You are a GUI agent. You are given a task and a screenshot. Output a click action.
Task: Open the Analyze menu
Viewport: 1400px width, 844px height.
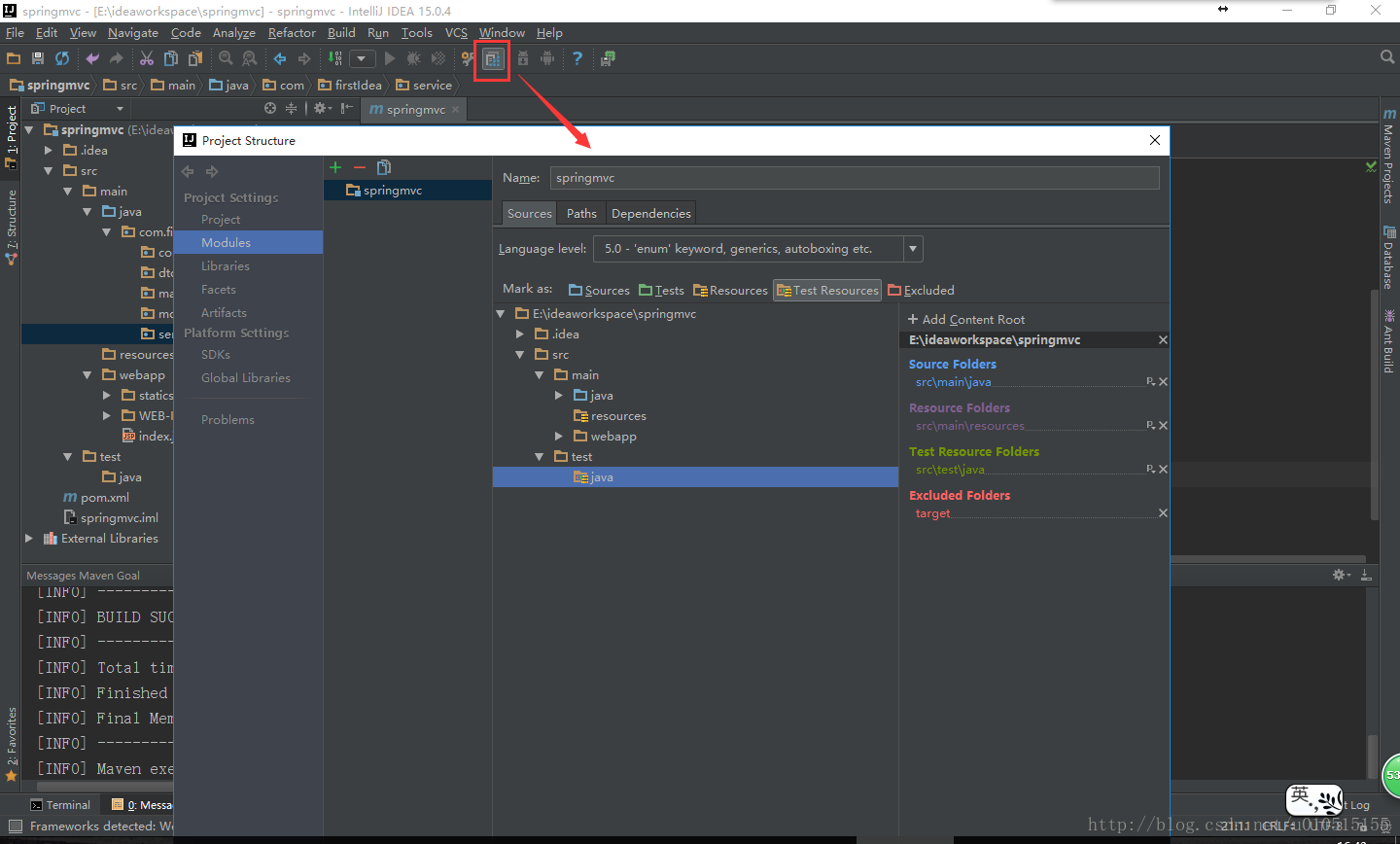click(234, 33)
